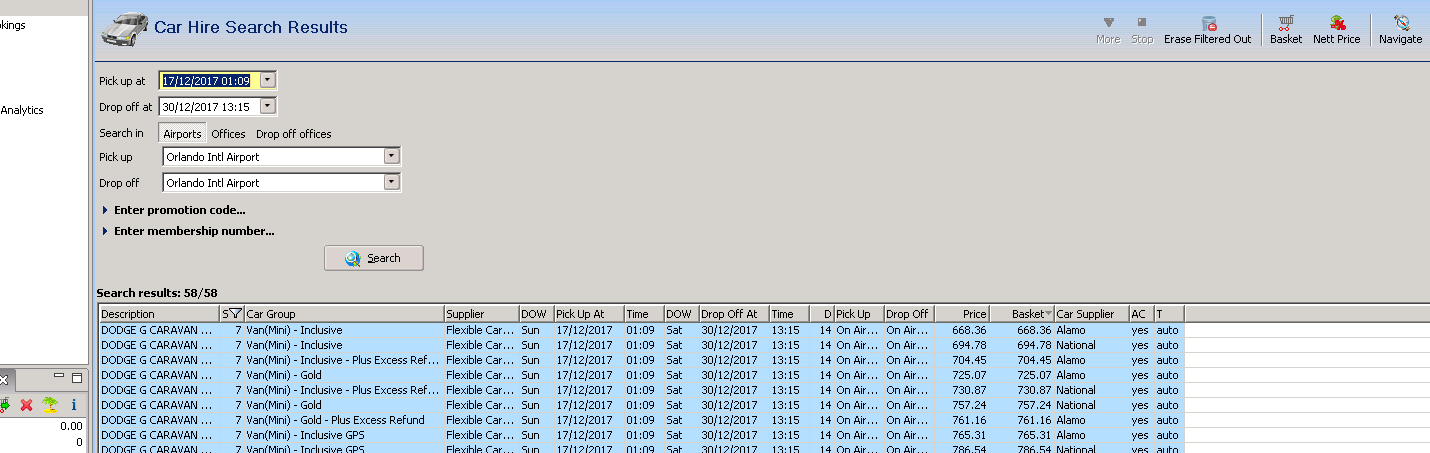Click the row priced 765.31

coord(641,435)
